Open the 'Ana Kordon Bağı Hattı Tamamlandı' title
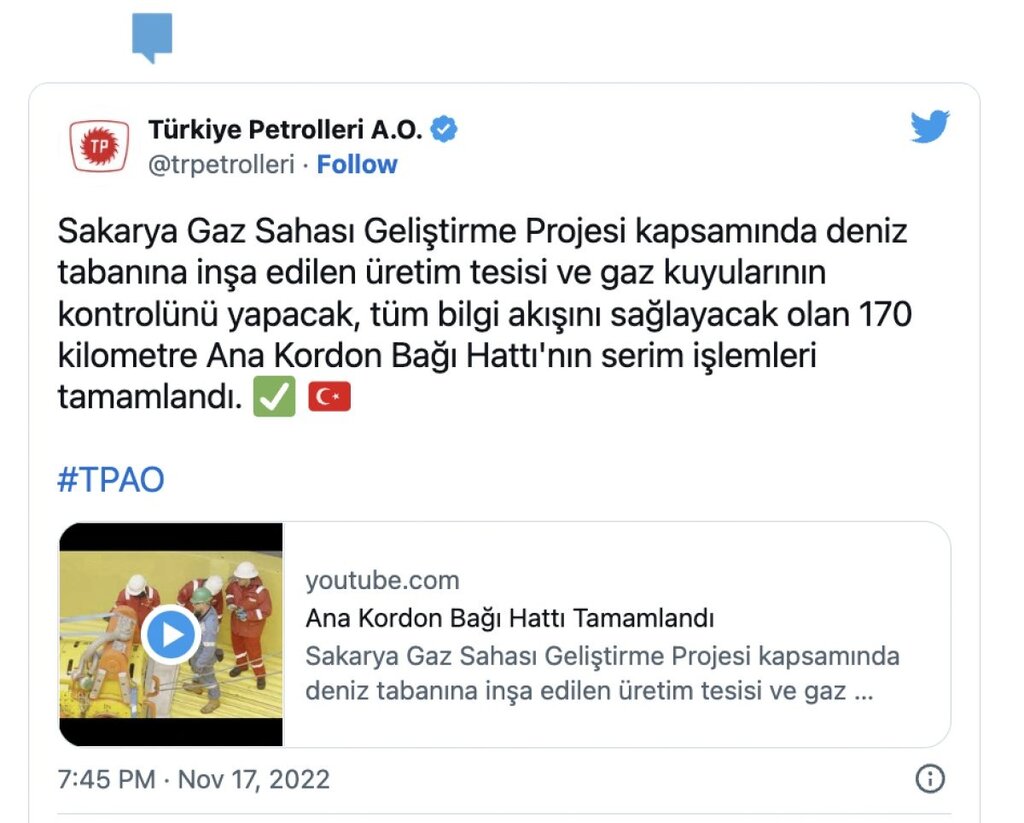Image resolution: width=1024 pixels, height=823 pixels. click(x=509, y=617)
